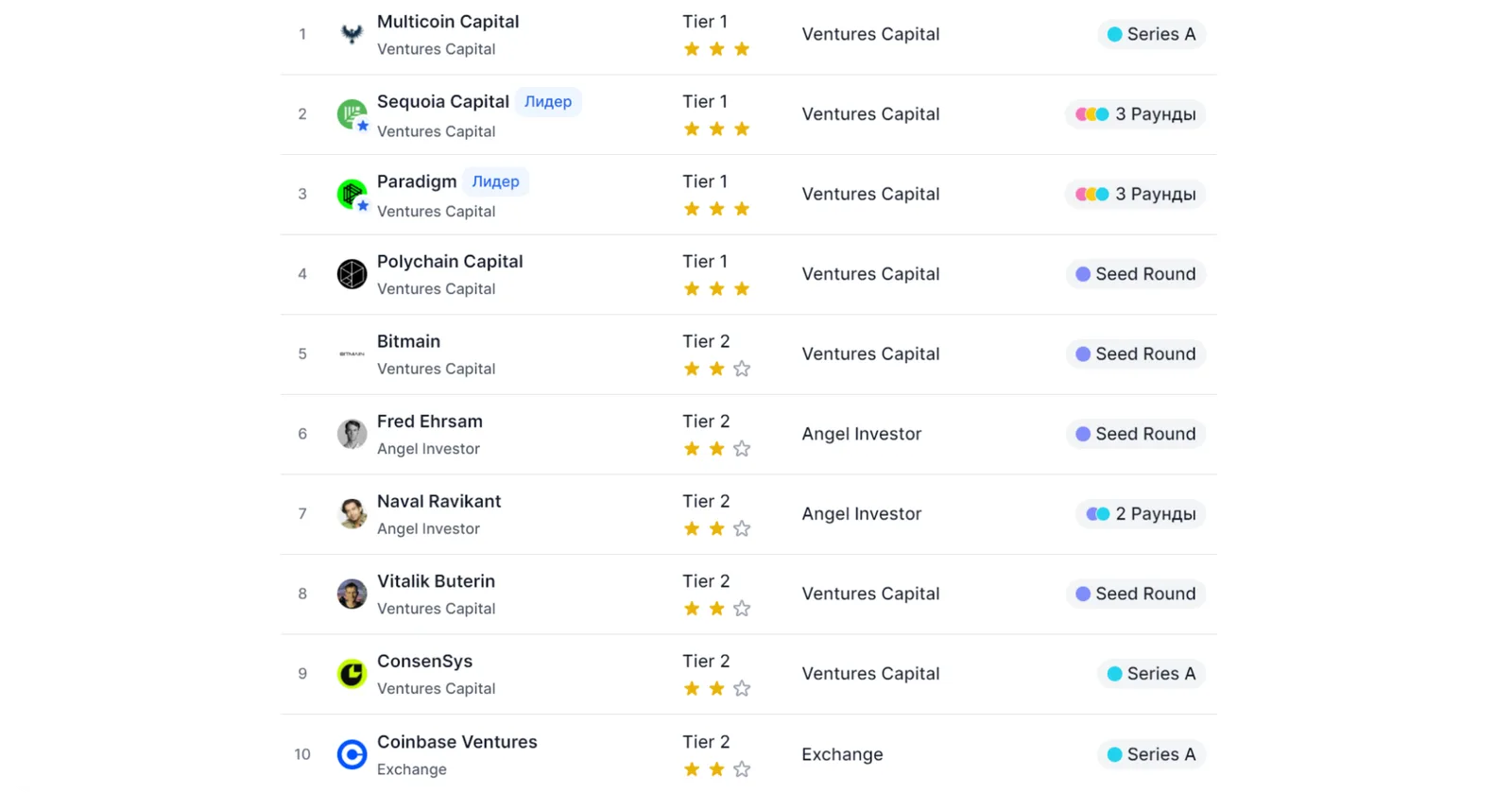Image resolution: width=1512 pixels, height=793 pixels.
Task: Click the Paradigm green logo icon
Action: coord(352,194)
